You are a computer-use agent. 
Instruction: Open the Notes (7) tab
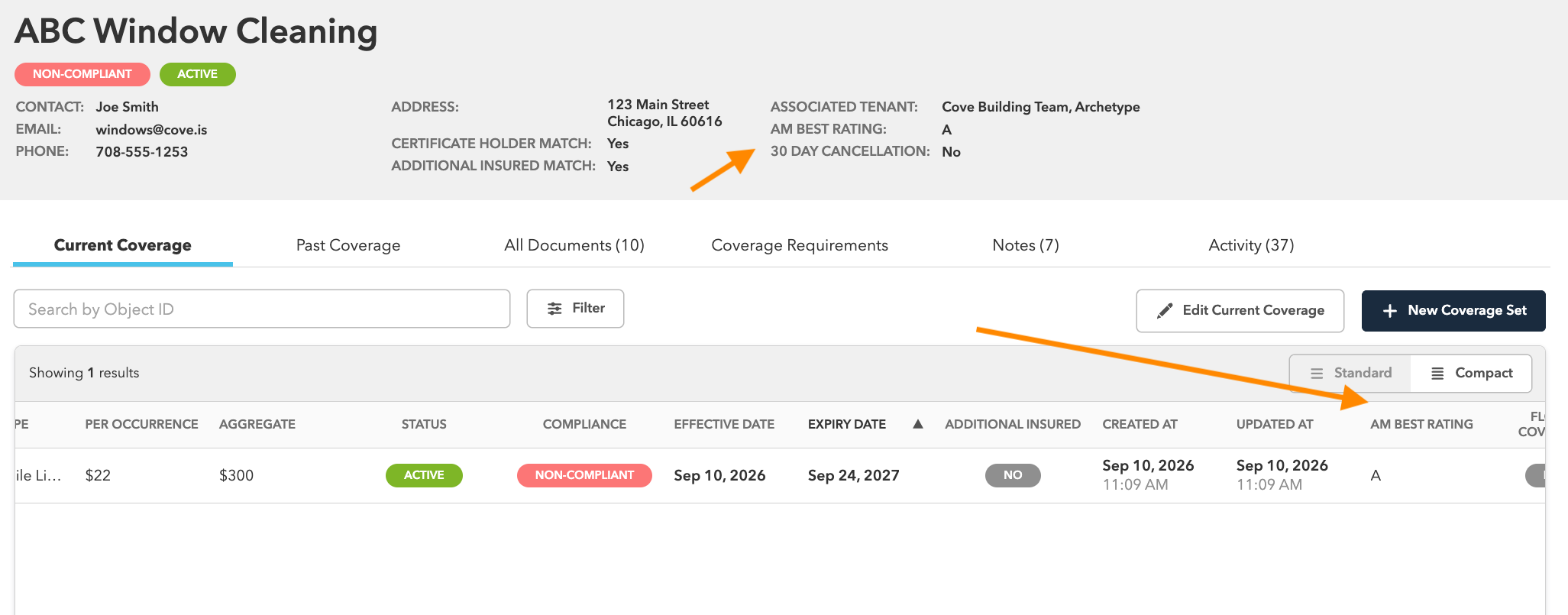tap(1026, 245)
